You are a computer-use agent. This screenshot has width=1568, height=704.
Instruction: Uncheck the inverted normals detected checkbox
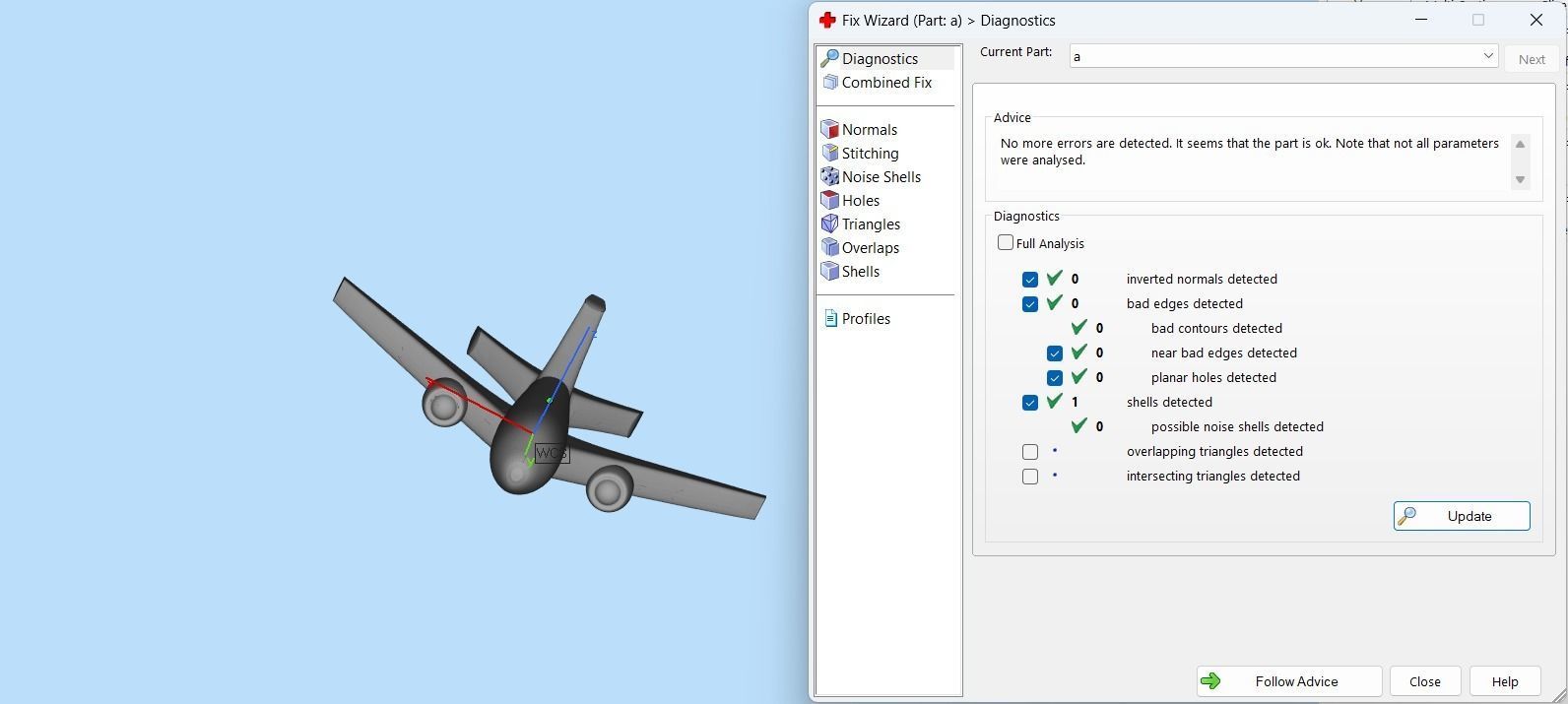point(1030,280)
